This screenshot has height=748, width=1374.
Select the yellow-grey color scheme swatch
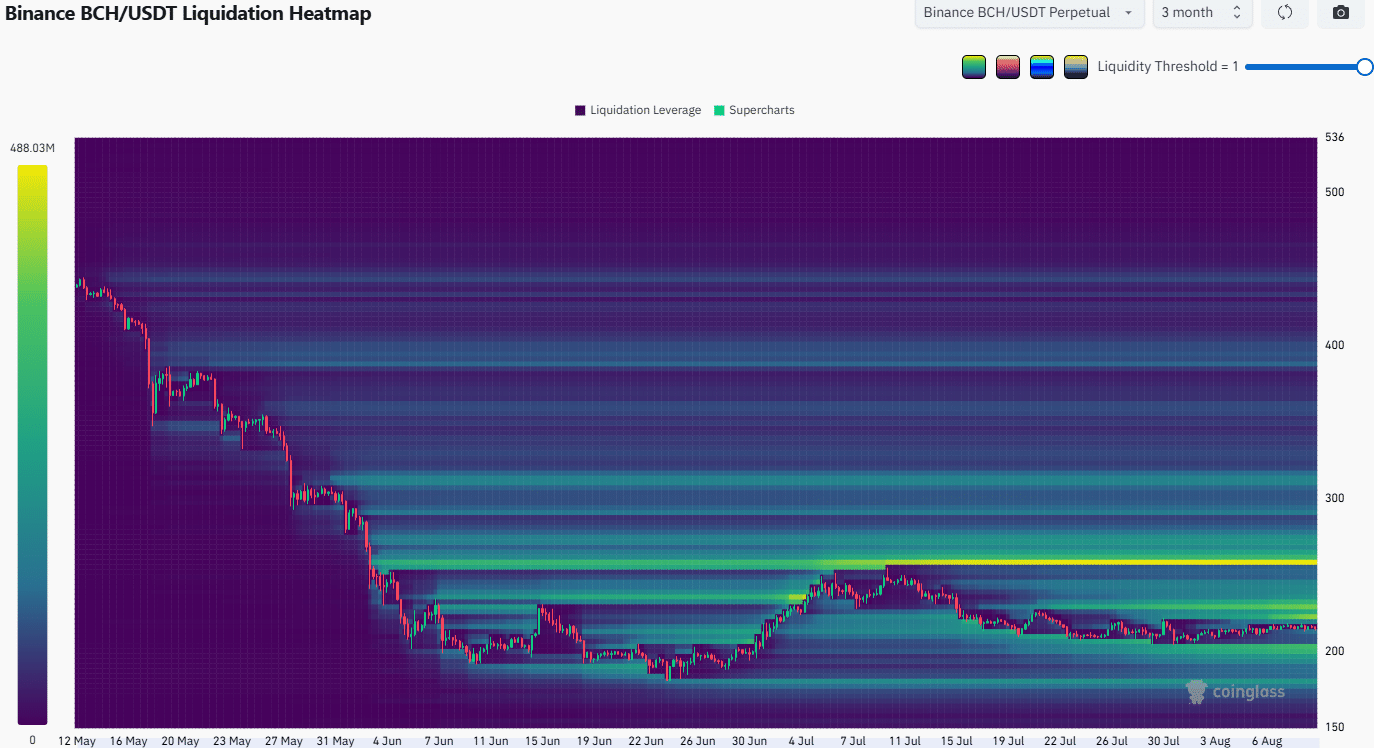coord(1076,67)
